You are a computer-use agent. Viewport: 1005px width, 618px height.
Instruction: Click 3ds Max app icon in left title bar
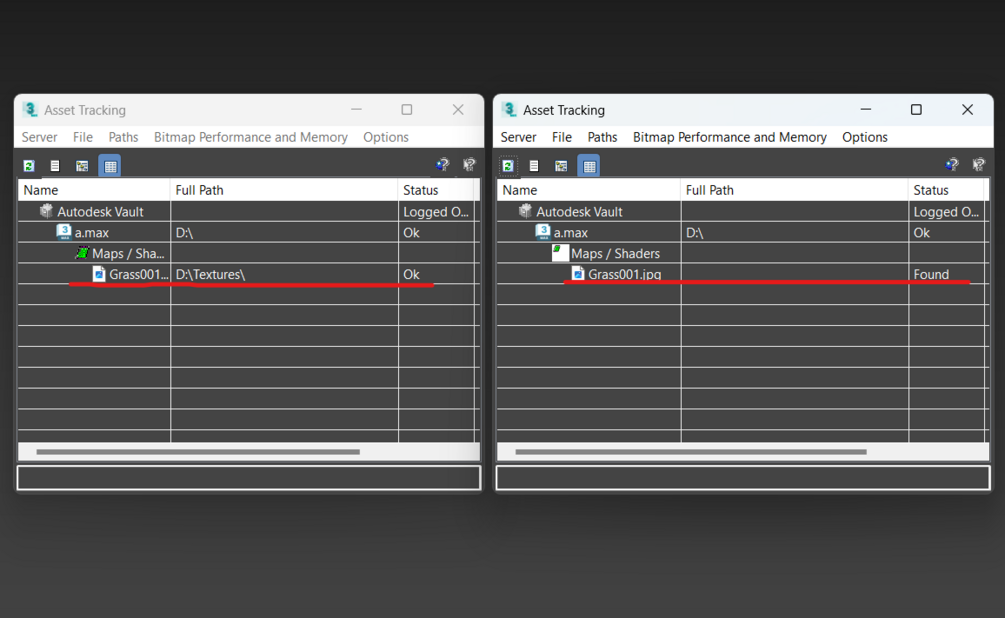[x=29, y=110]
